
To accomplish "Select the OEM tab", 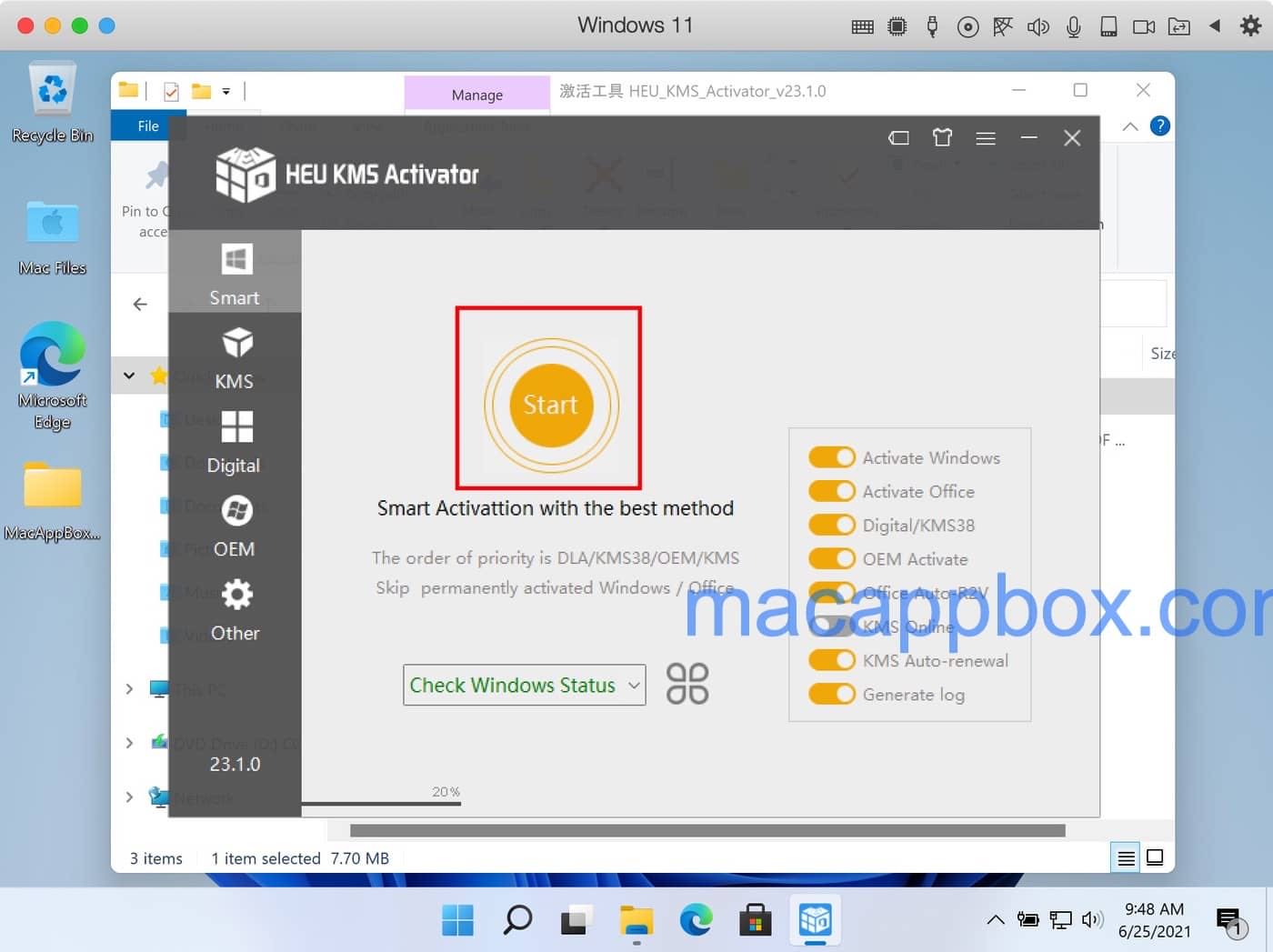I will click(x=235, y=526).
